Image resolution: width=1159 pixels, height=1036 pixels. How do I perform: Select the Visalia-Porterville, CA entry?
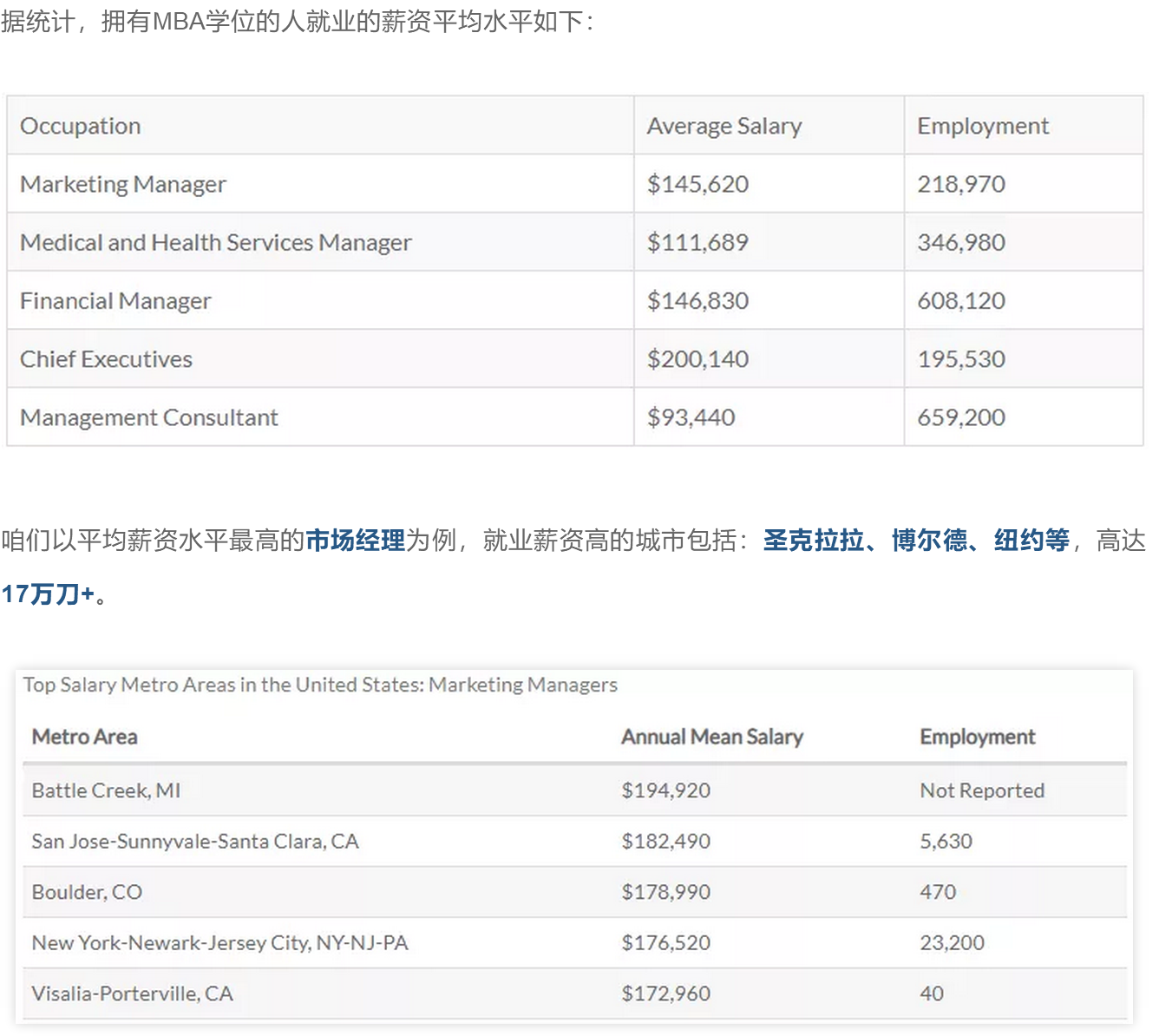(x=132, y=993)
